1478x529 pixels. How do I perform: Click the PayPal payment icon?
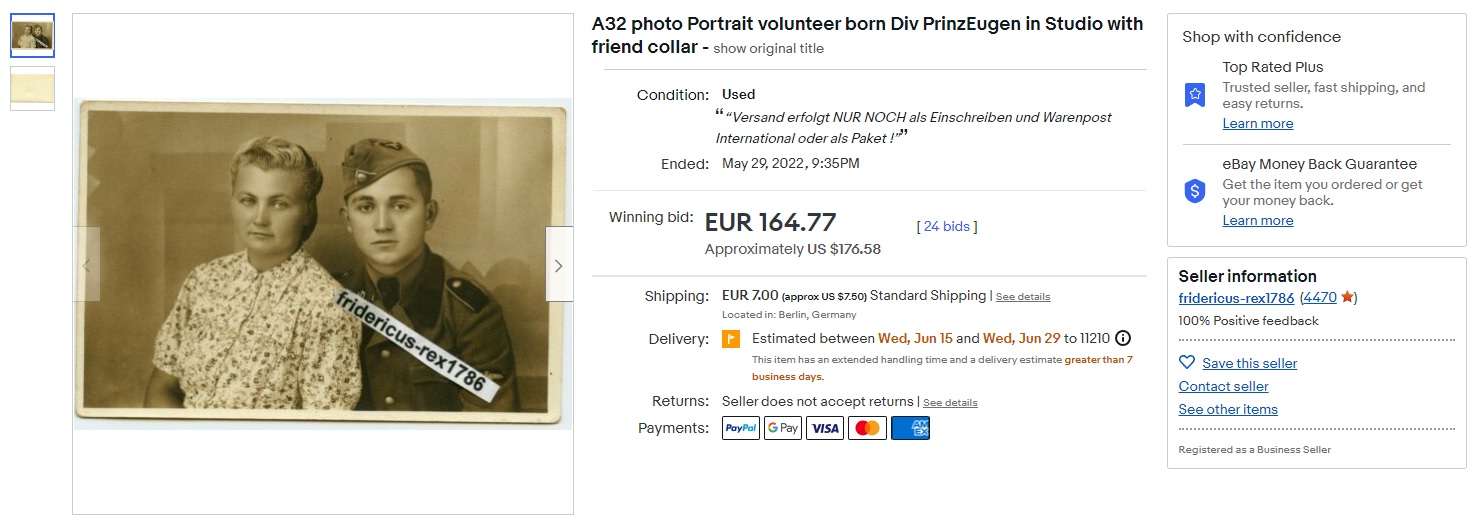click(741, 428)
